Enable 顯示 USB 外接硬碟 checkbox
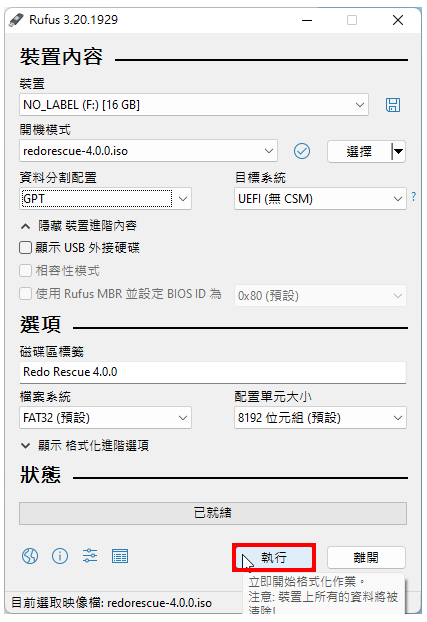The width and height of the screenshot is (427, 622). tap(25, 248)
